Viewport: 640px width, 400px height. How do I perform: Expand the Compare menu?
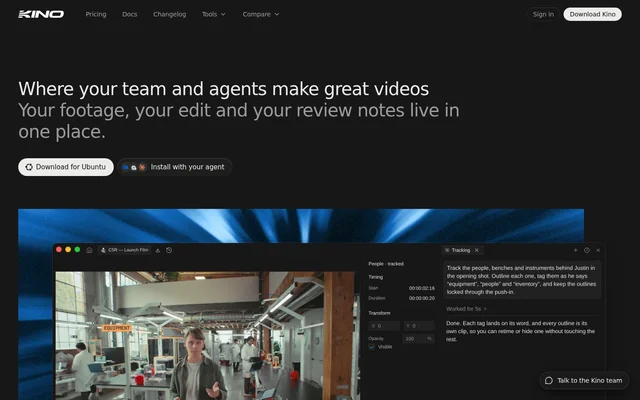(x=261, y=14)
